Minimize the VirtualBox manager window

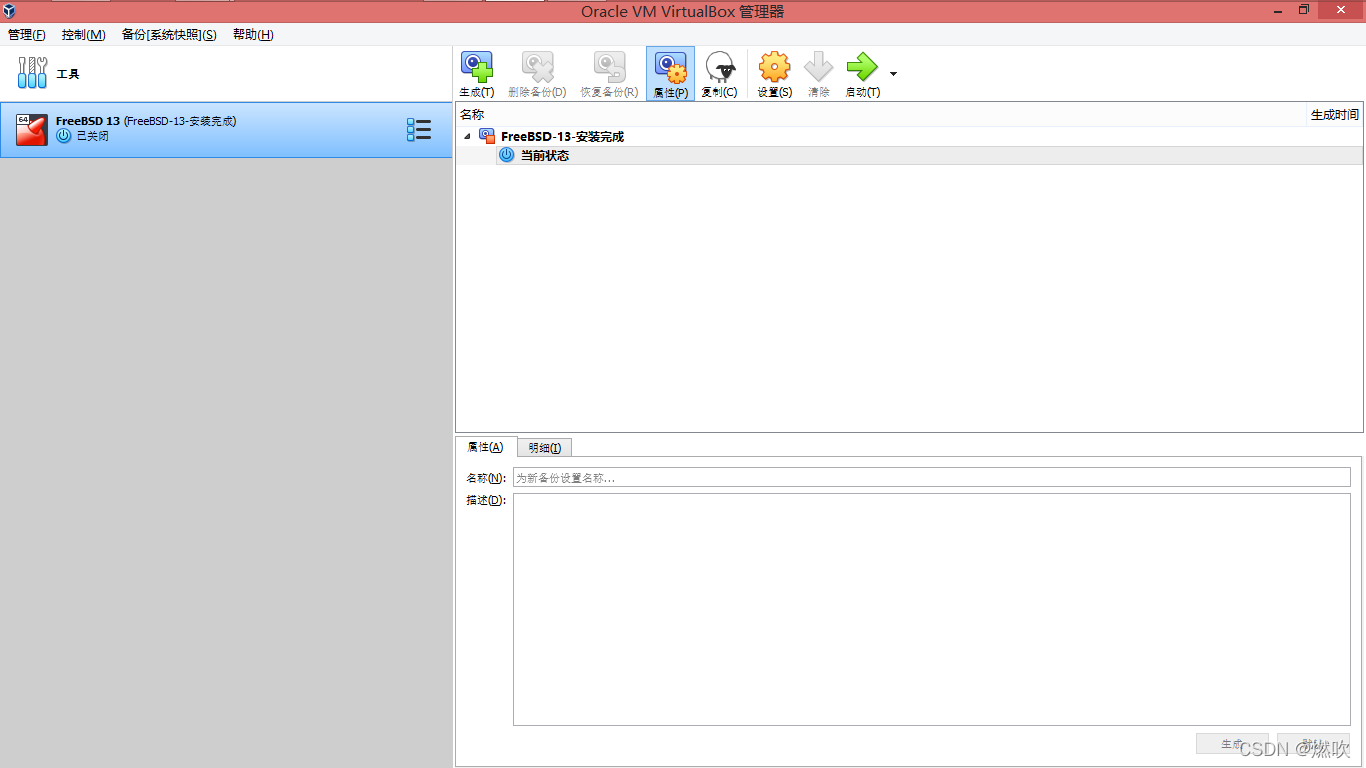1278,10
